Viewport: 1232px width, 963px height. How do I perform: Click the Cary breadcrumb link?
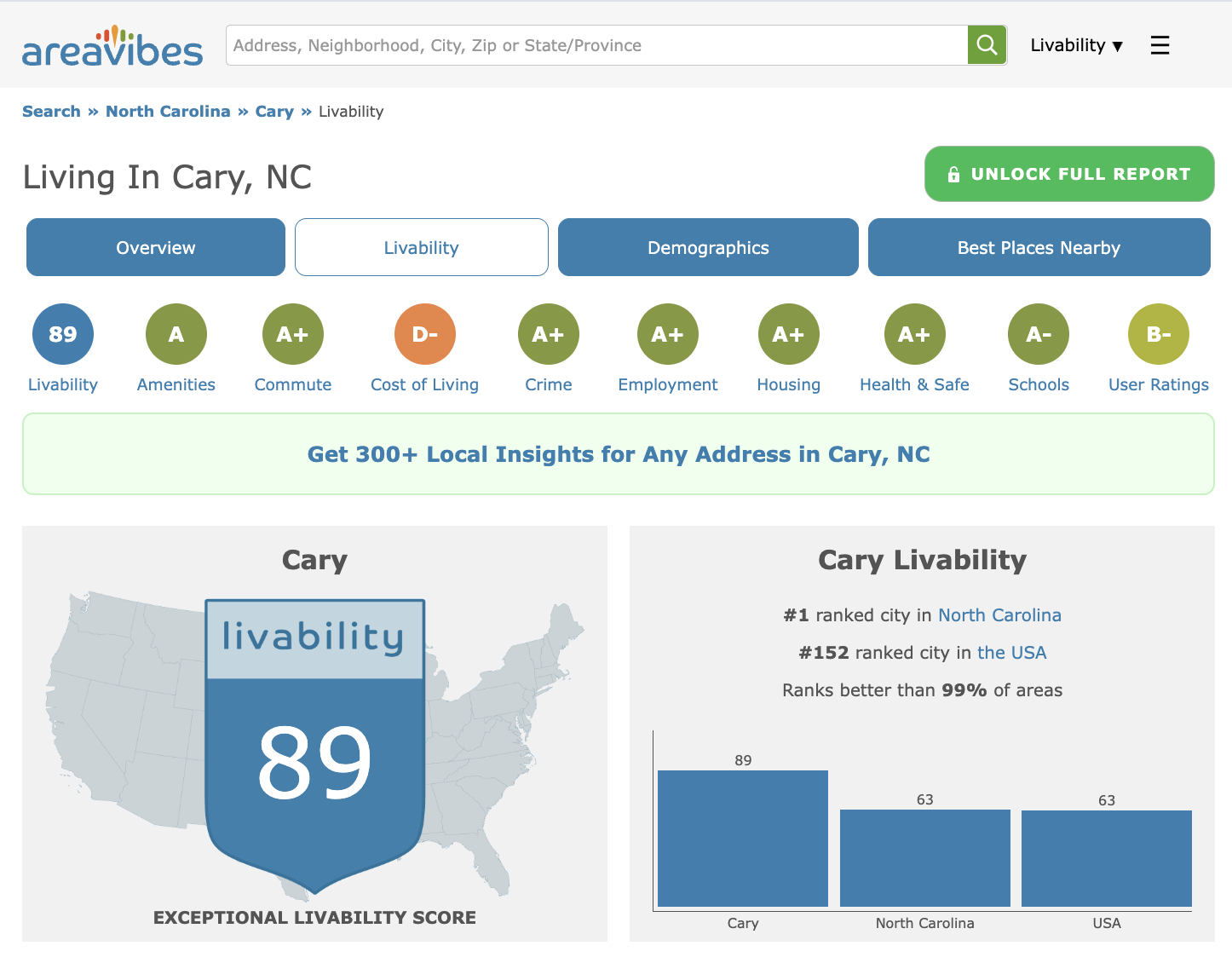click(x=274, y=112)
